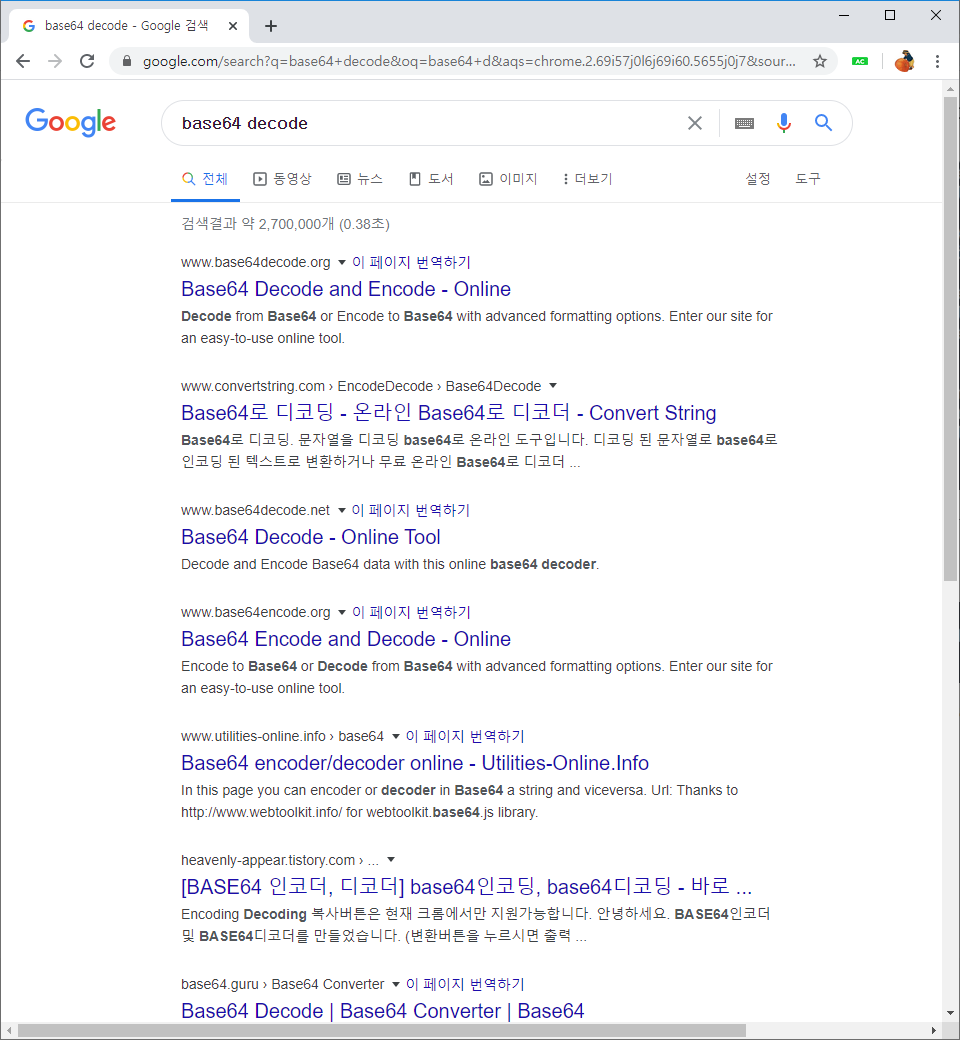
Task: Click the browser forward arrow
Action: (55, 62)
